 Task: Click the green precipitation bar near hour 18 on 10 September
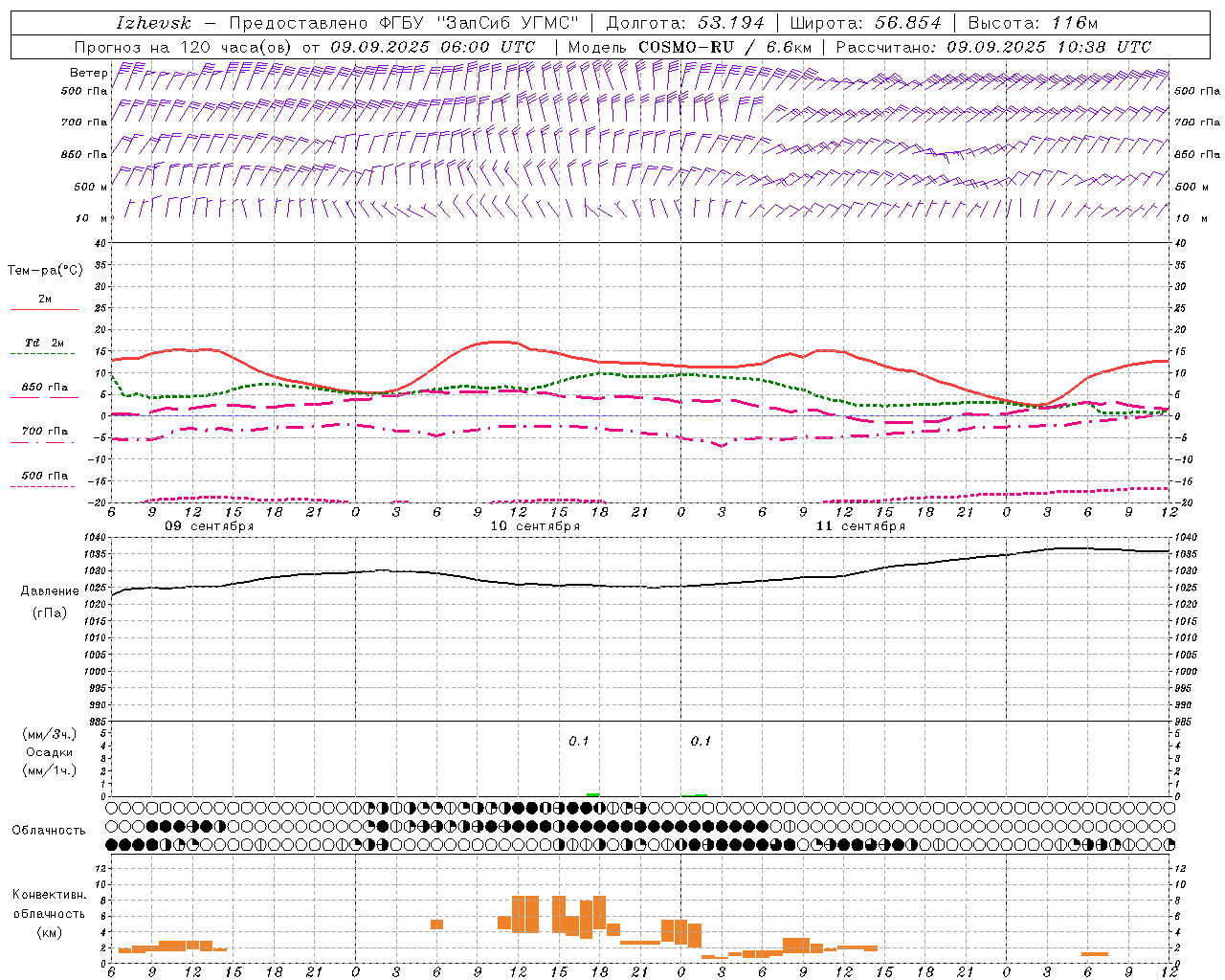click(x=593, y=794)
